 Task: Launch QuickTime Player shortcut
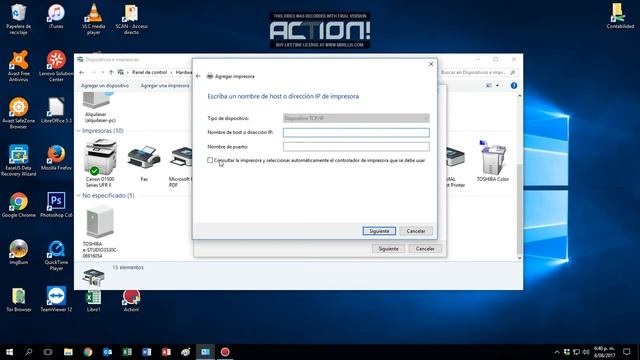(56, 255)
